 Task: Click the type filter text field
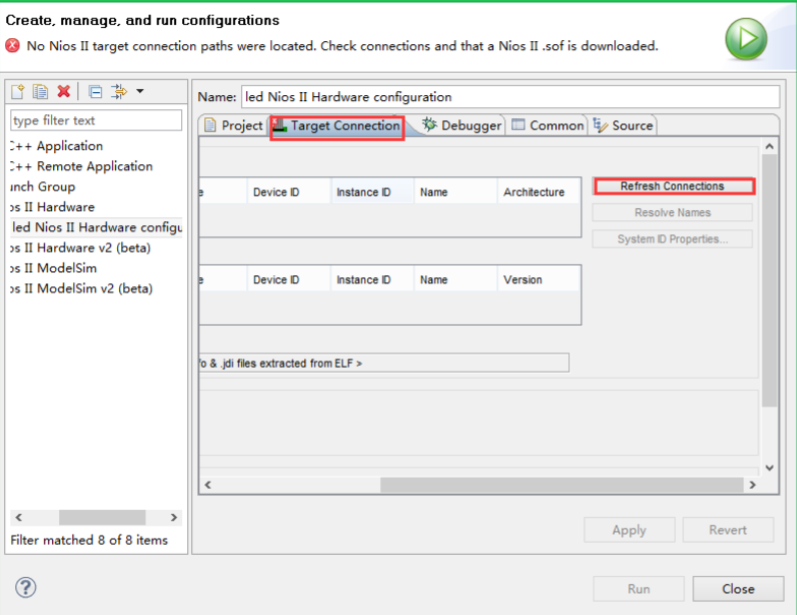pos(96,121)
